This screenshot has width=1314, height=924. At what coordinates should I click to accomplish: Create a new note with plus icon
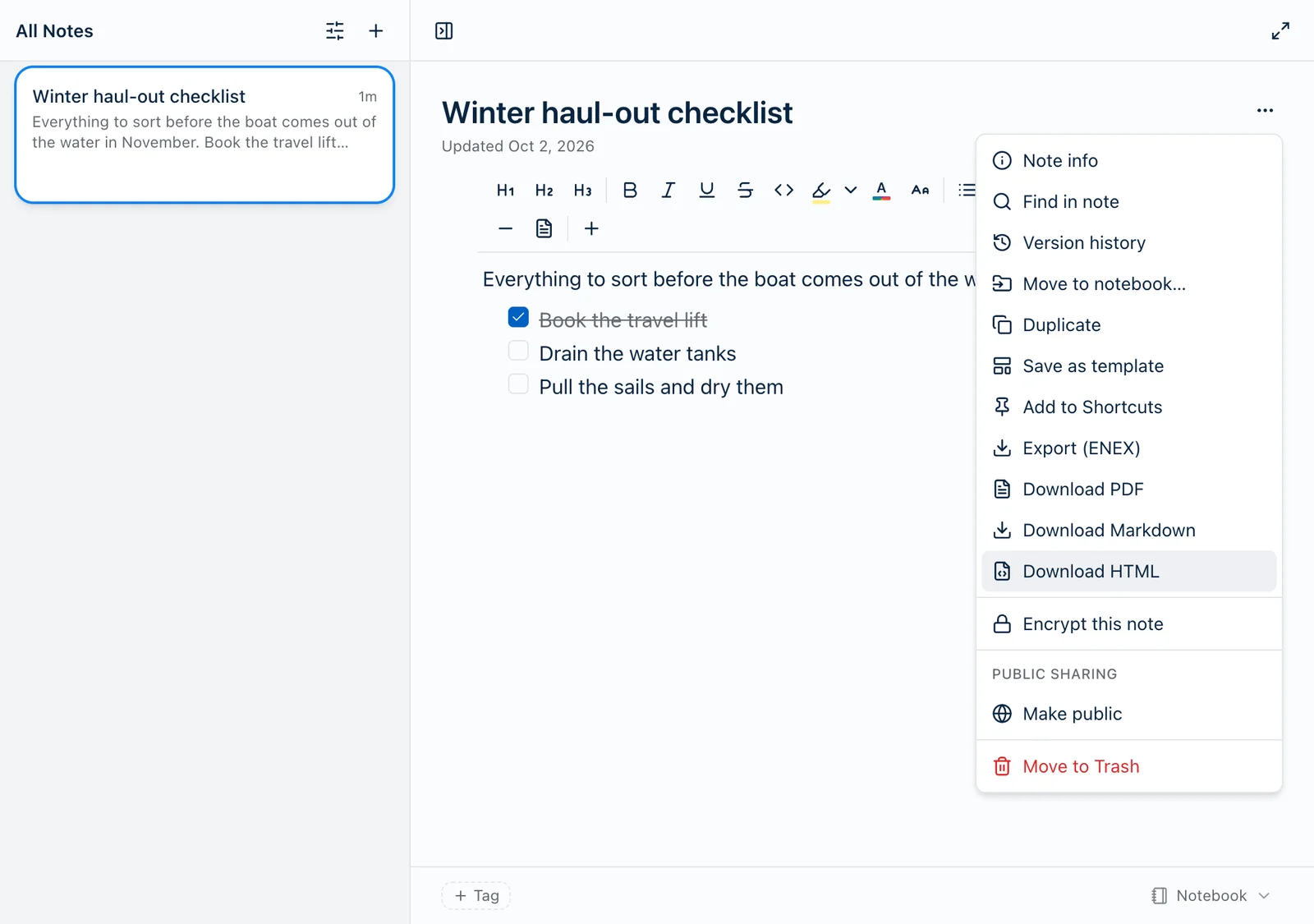(x=376, y=31)
